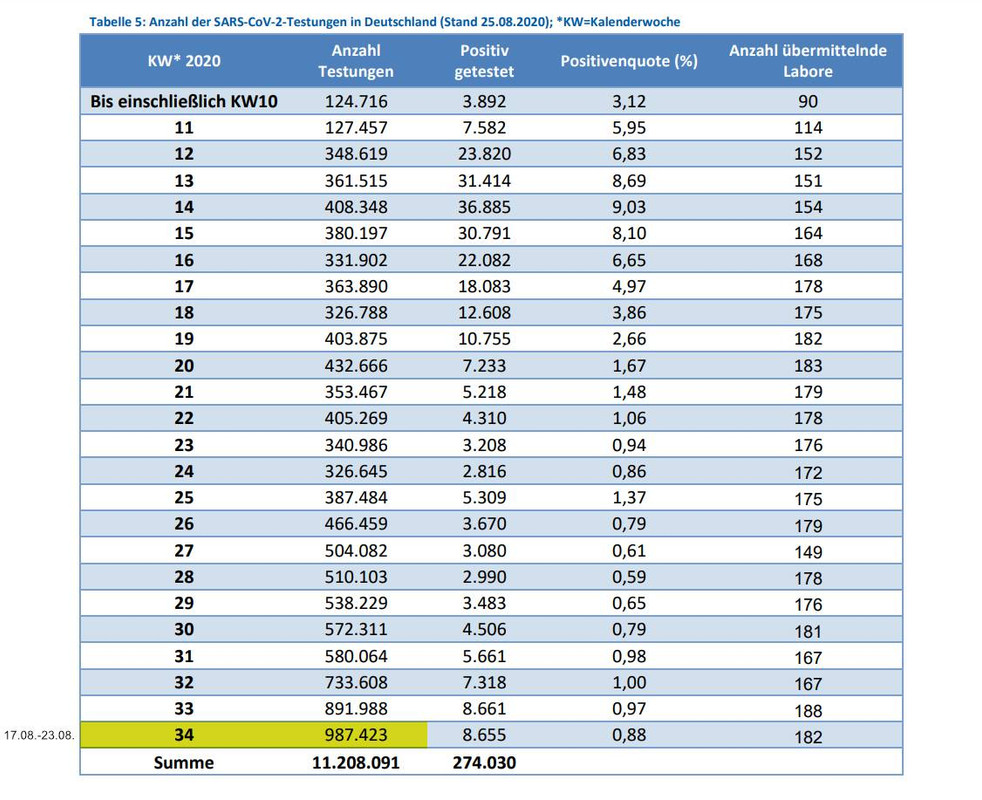Click the Labore value 90
The width and height of the screenshot is (982, 800).
pos(808,101)
